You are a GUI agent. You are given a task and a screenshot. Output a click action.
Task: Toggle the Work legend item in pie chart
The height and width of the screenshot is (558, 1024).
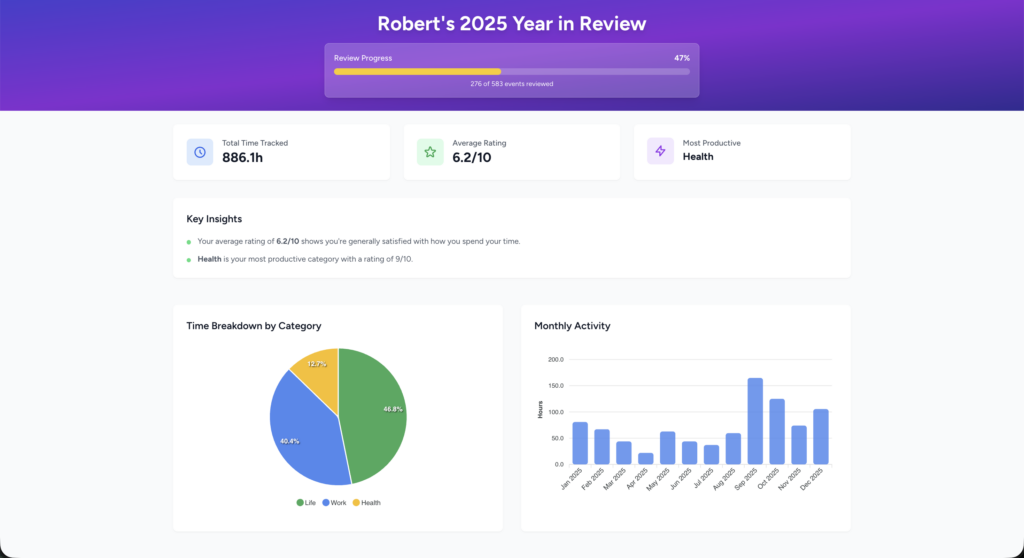pos(334,502)
